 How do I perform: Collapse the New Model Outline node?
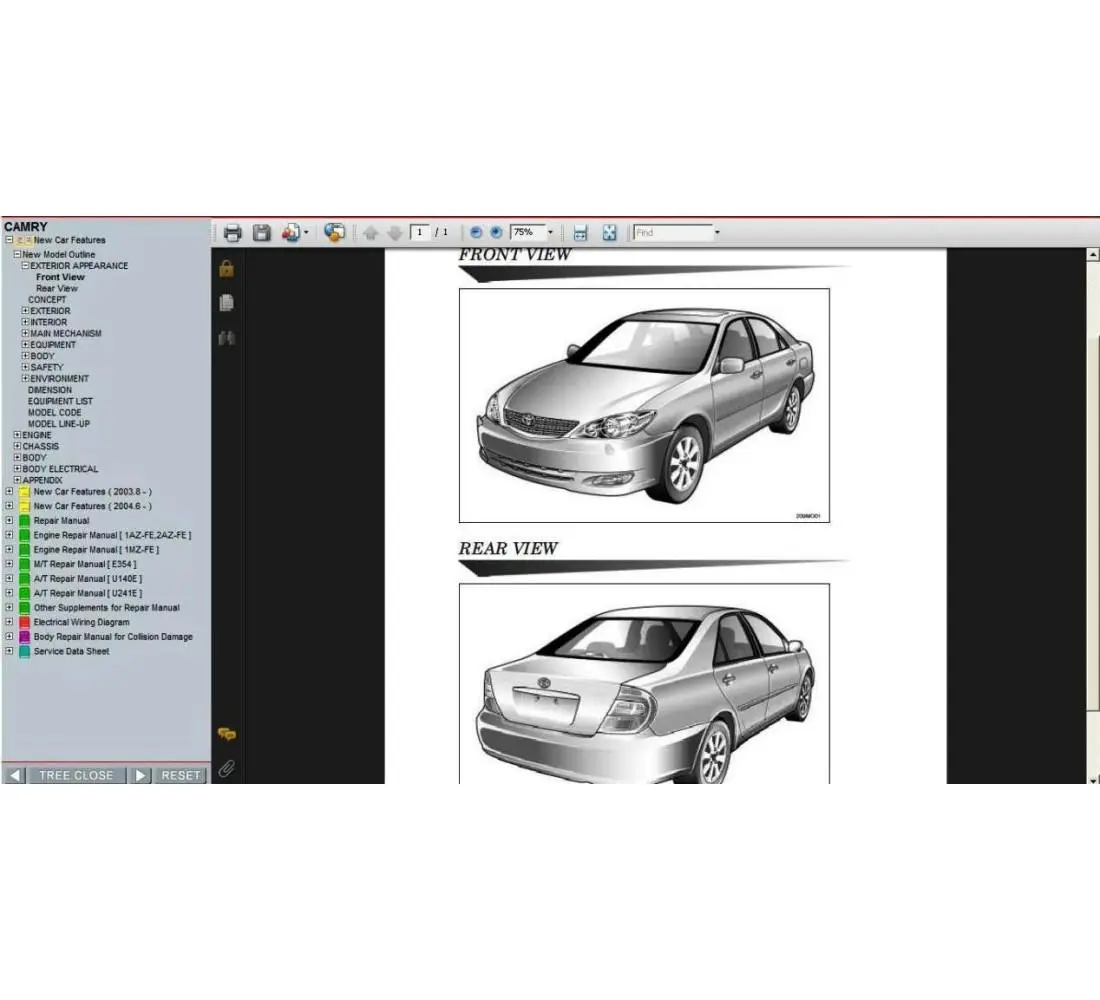click(18, 255)
